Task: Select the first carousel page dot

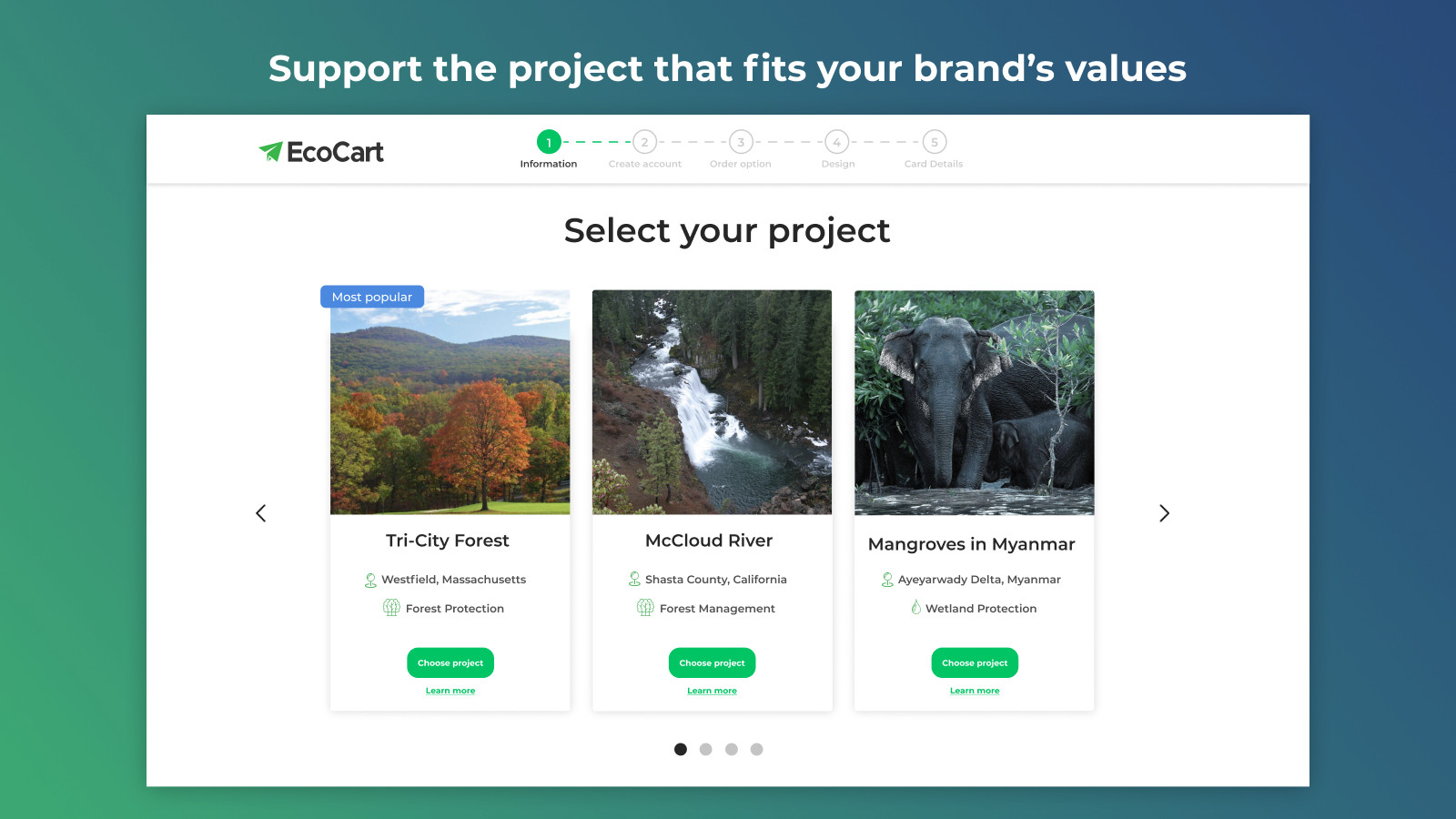Action: pos(681,749)
